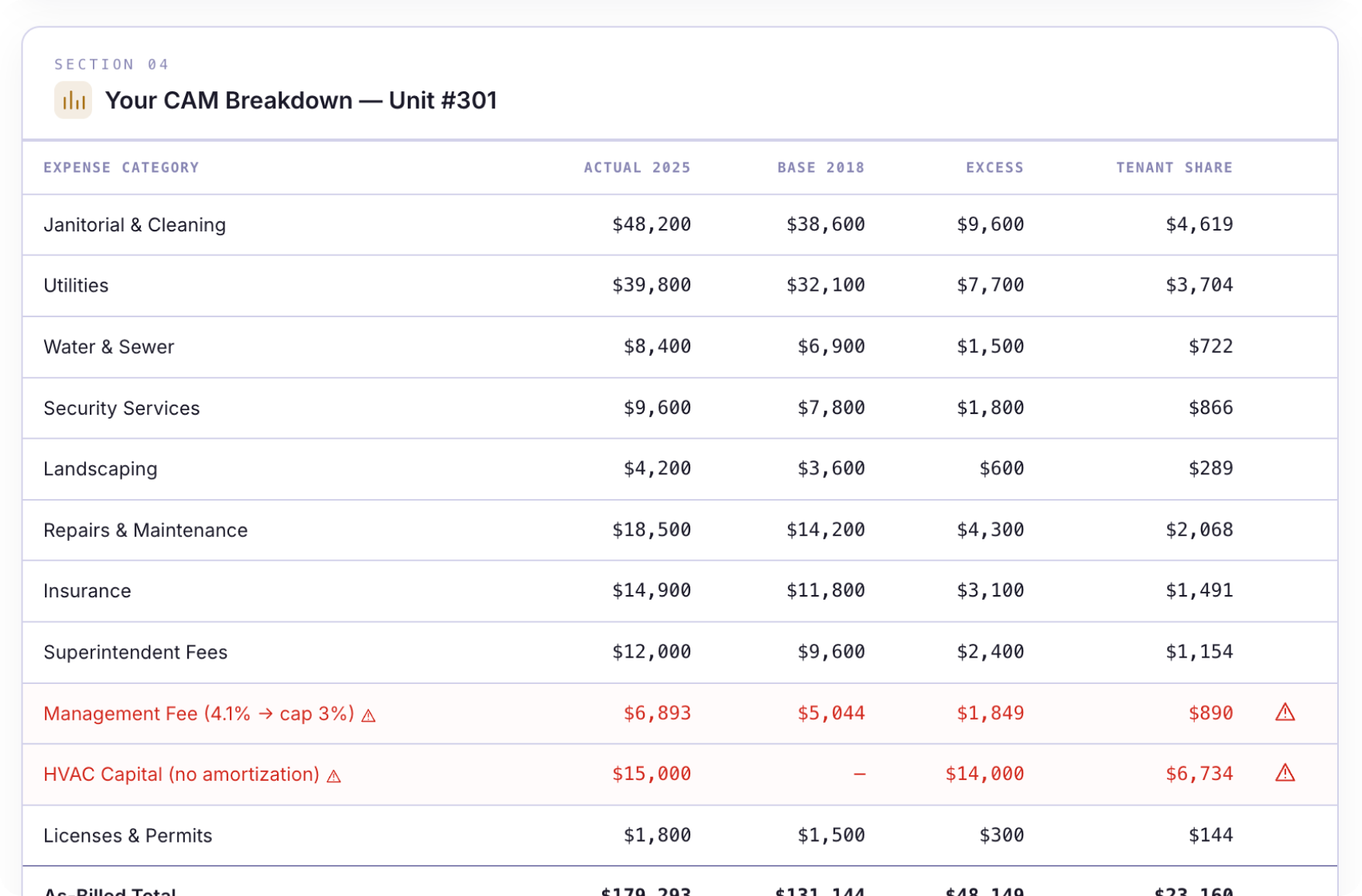
Task: Click the alert icon at HVAC Capital row end
Action: [1285, 773]
